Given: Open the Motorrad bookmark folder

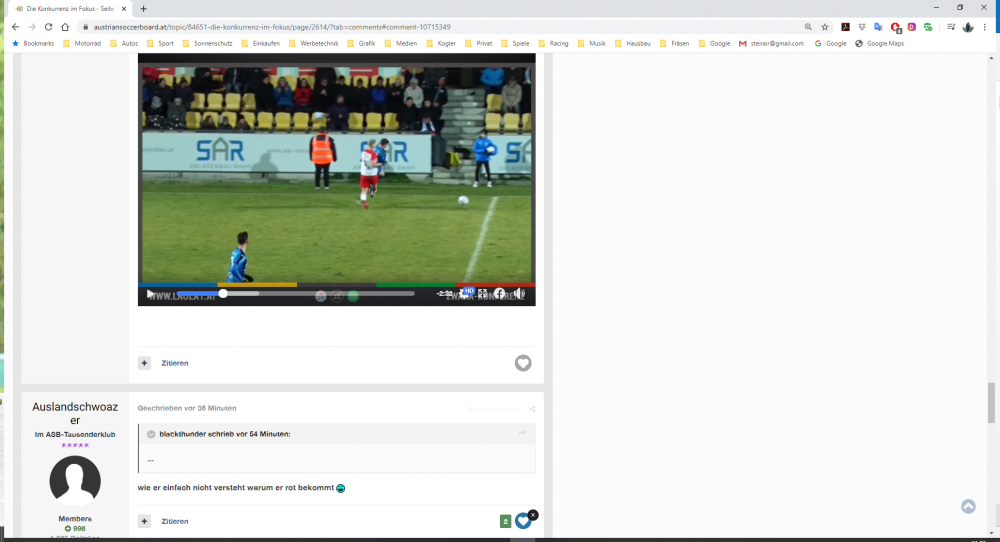Looking at the screenshot, I should 82,43.
